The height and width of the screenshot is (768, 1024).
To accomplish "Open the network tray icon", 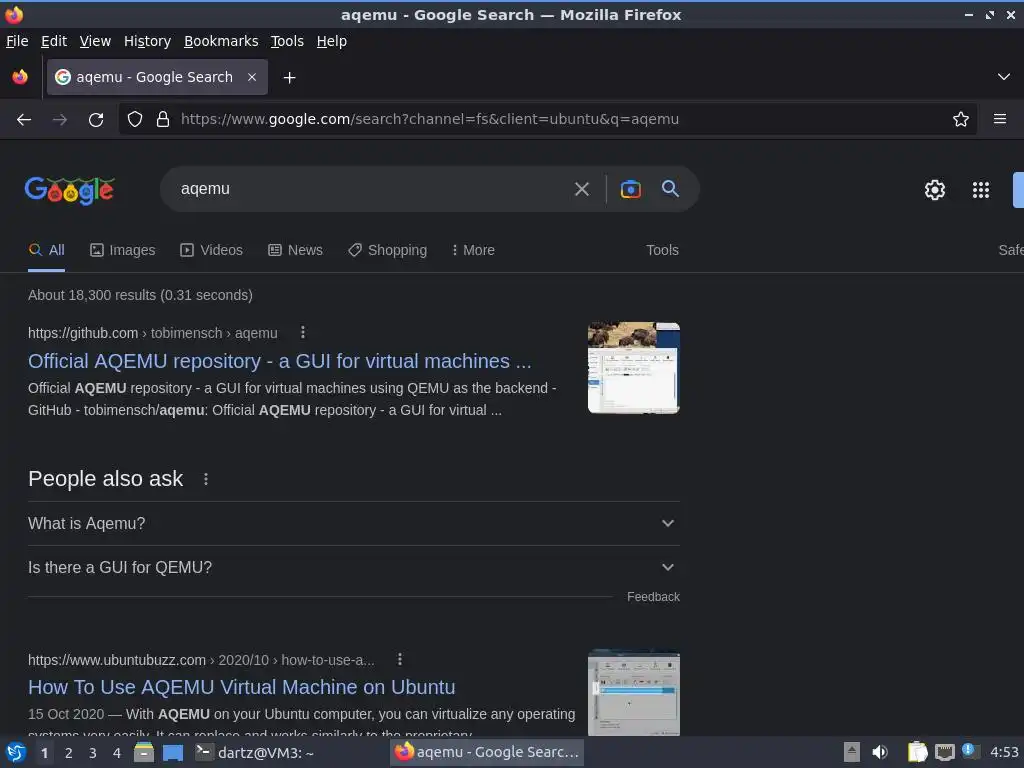I will coord(944,752).
